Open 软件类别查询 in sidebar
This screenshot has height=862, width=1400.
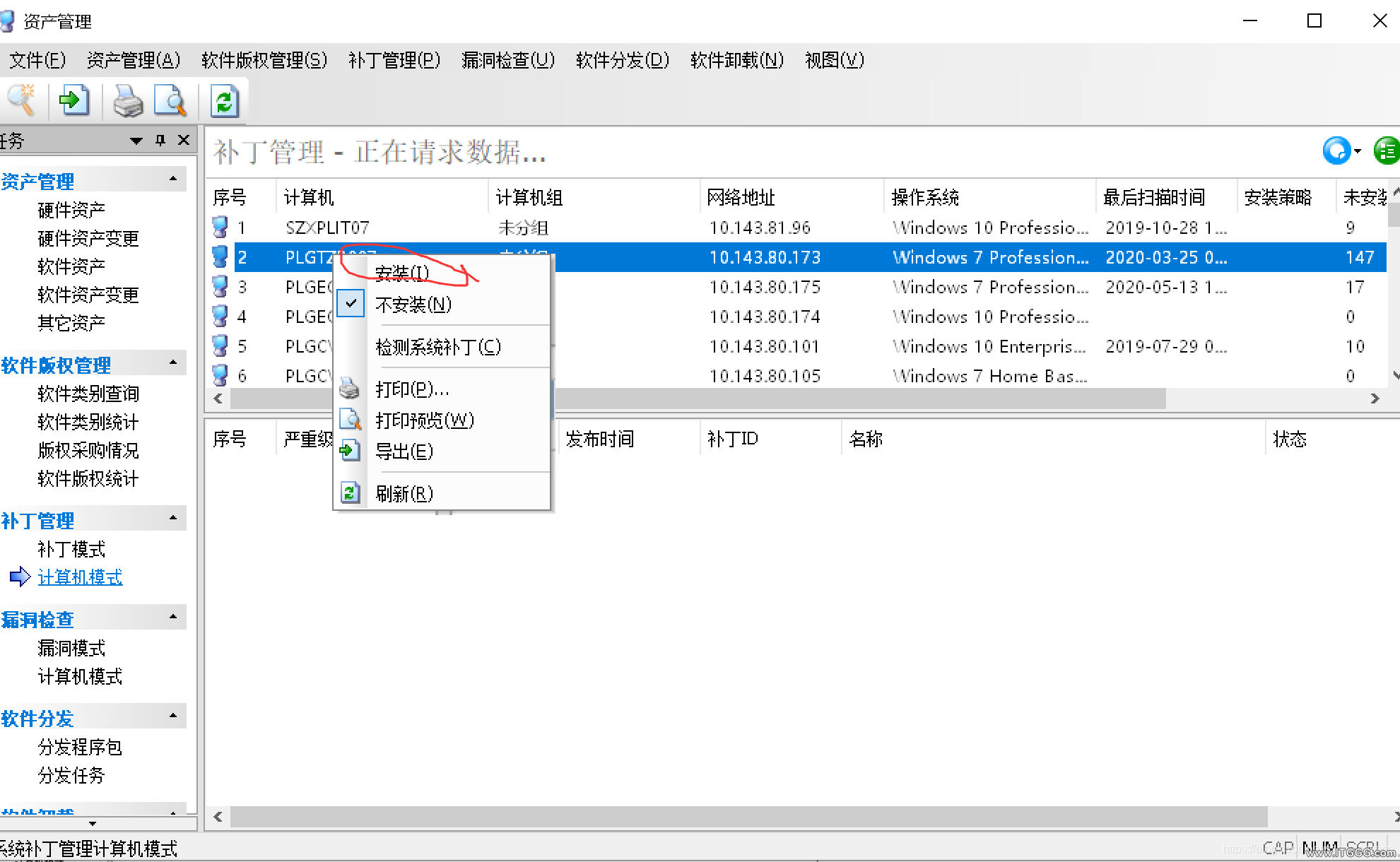[x=88, y=394]
